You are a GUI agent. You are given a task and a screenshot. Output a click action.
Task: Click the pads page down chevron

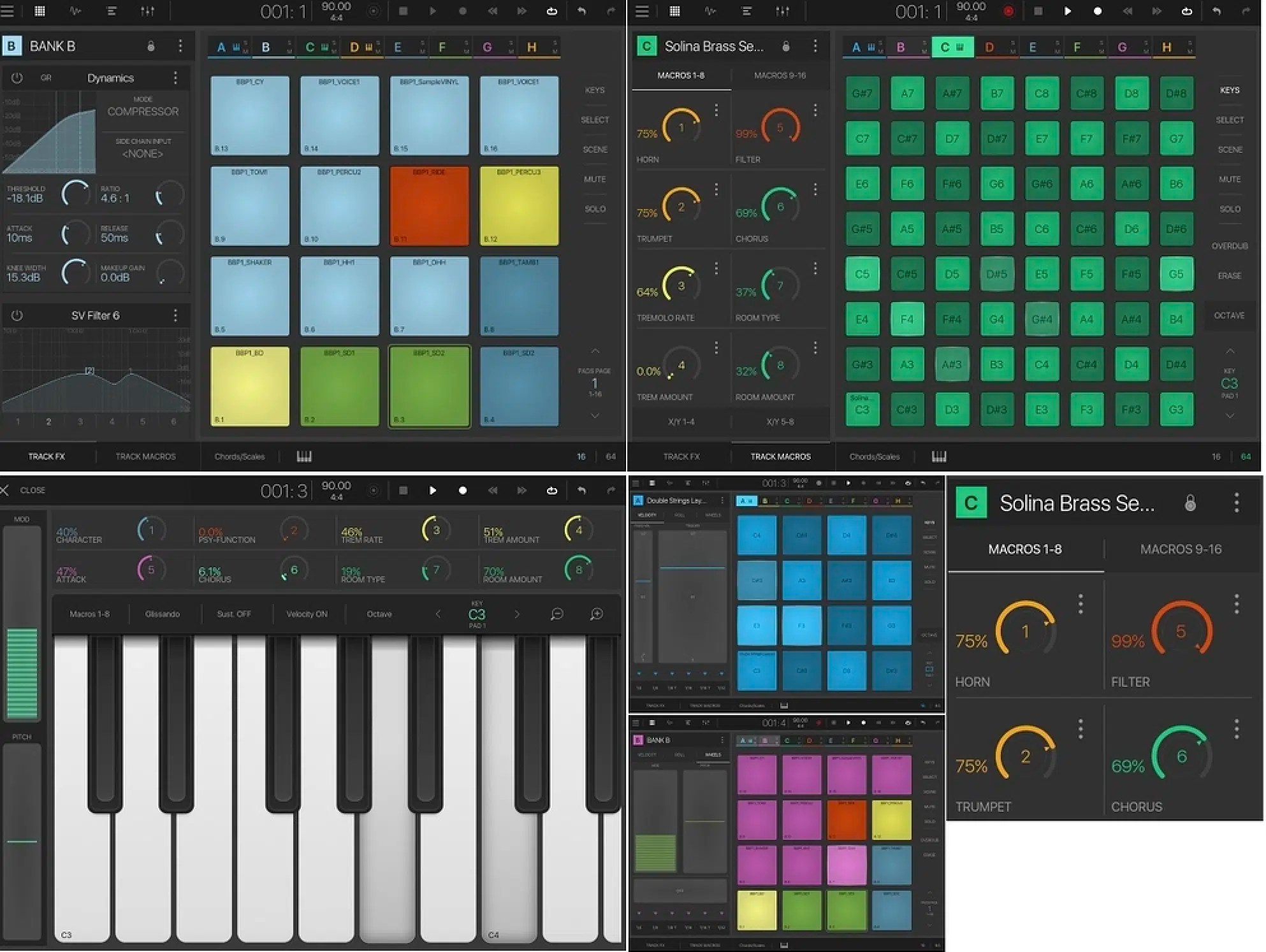(595, 415)
